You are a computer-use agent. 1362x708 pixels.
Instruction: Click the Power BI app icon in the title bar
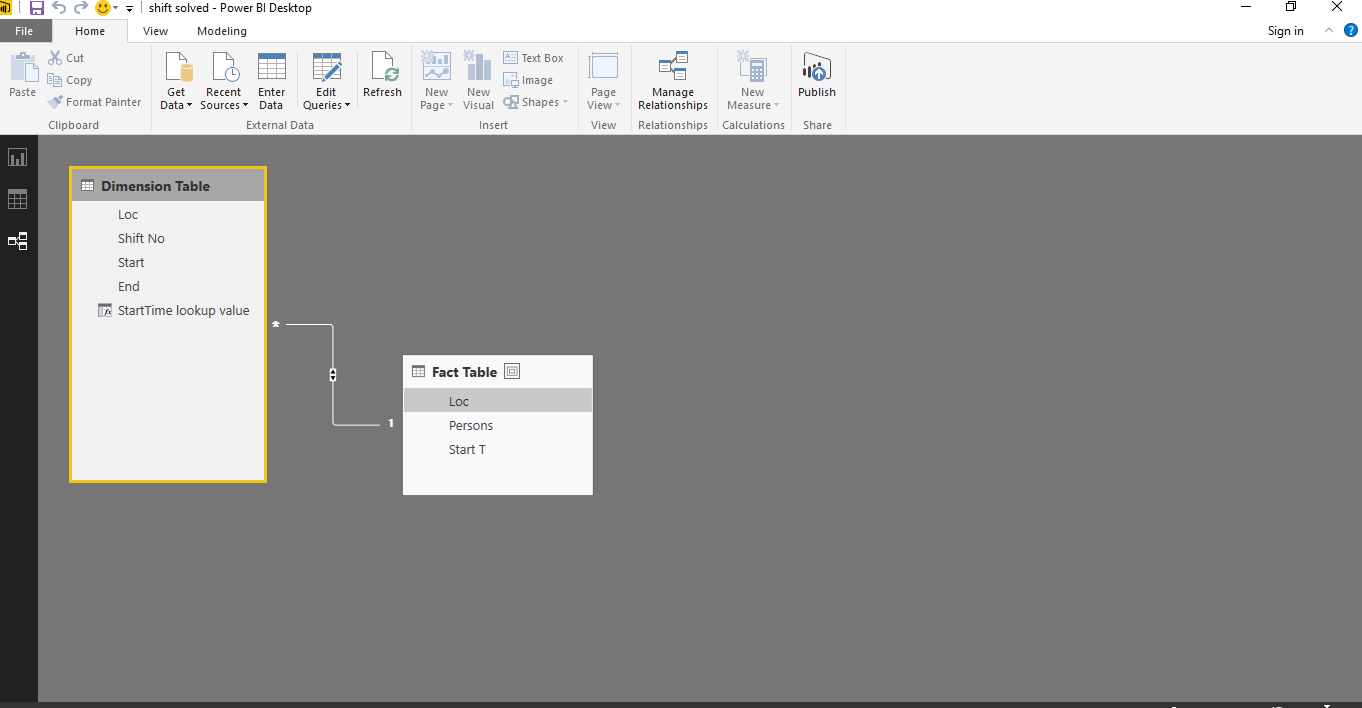click(6, 8)
